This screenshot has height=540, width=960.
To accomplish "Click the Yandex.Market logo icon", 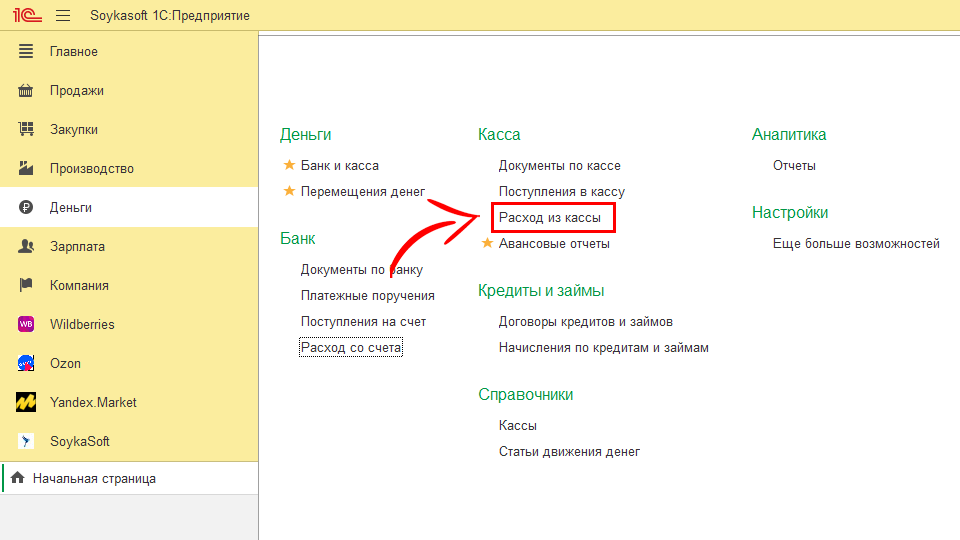I will click(27, 402).
